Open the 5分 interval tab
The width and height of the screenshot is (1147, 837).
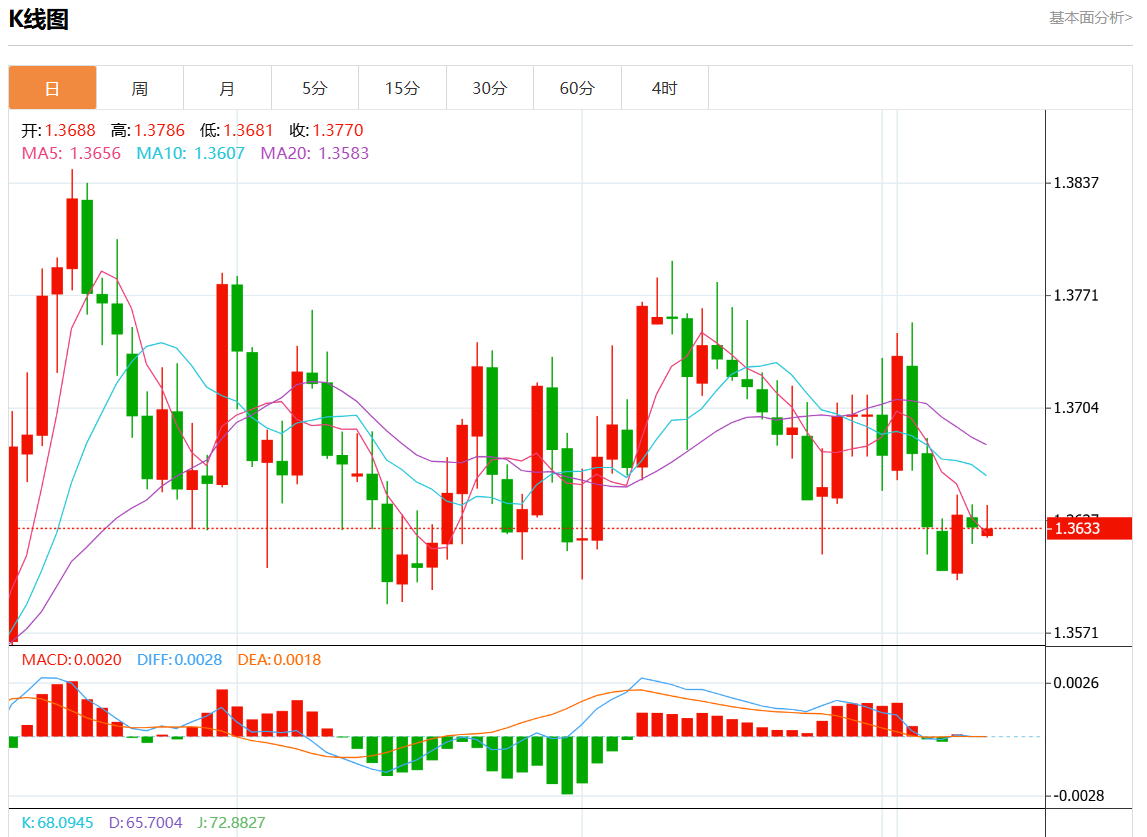315,88
